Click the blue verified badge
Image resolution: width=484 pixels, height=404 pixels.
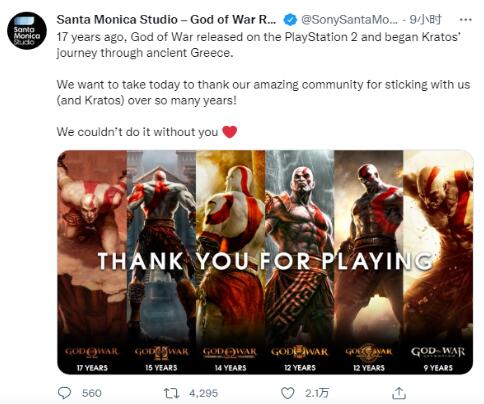tap(290, 20)
